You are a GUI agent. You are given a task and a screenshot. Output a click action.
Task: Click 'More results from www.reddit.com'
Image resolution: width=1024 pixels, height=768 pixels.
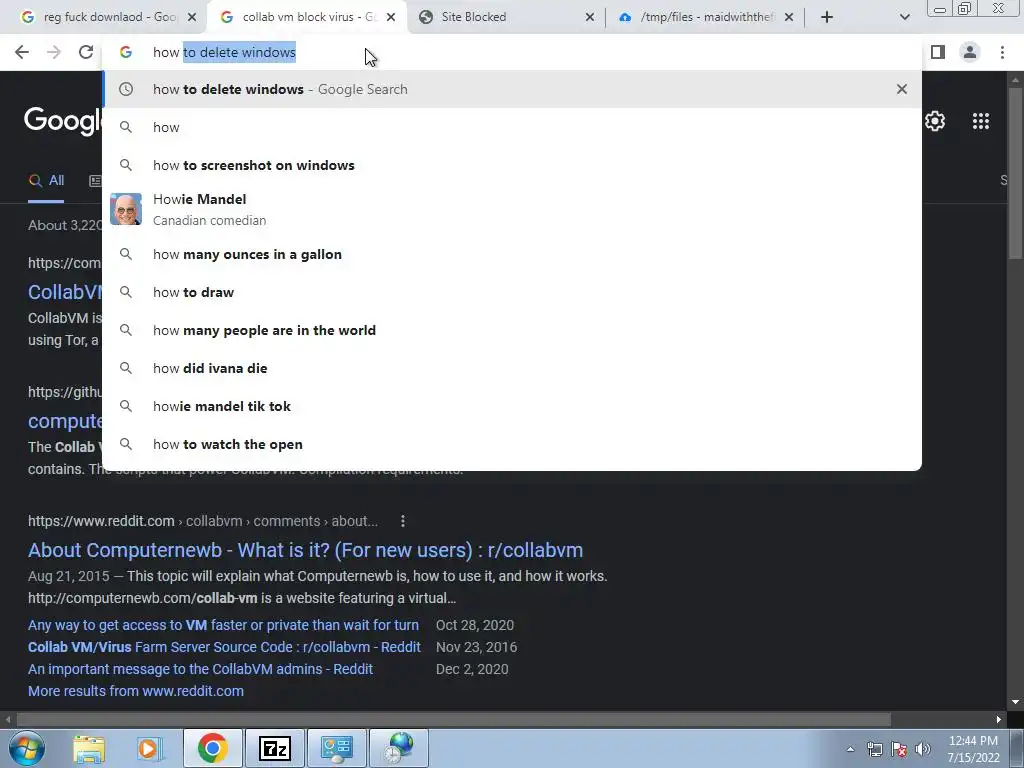pos(136,691)
